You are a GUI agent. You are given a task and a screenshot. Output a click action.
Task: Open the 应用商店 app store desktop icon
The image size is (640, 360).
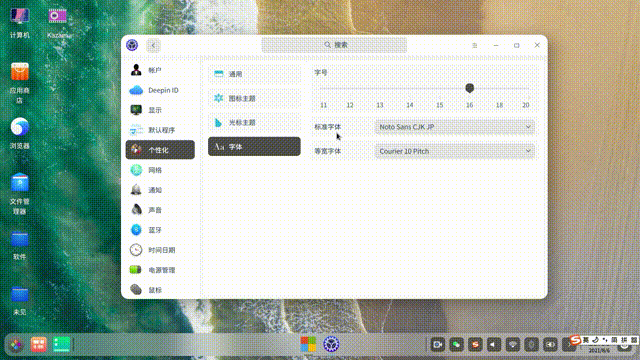20,83
